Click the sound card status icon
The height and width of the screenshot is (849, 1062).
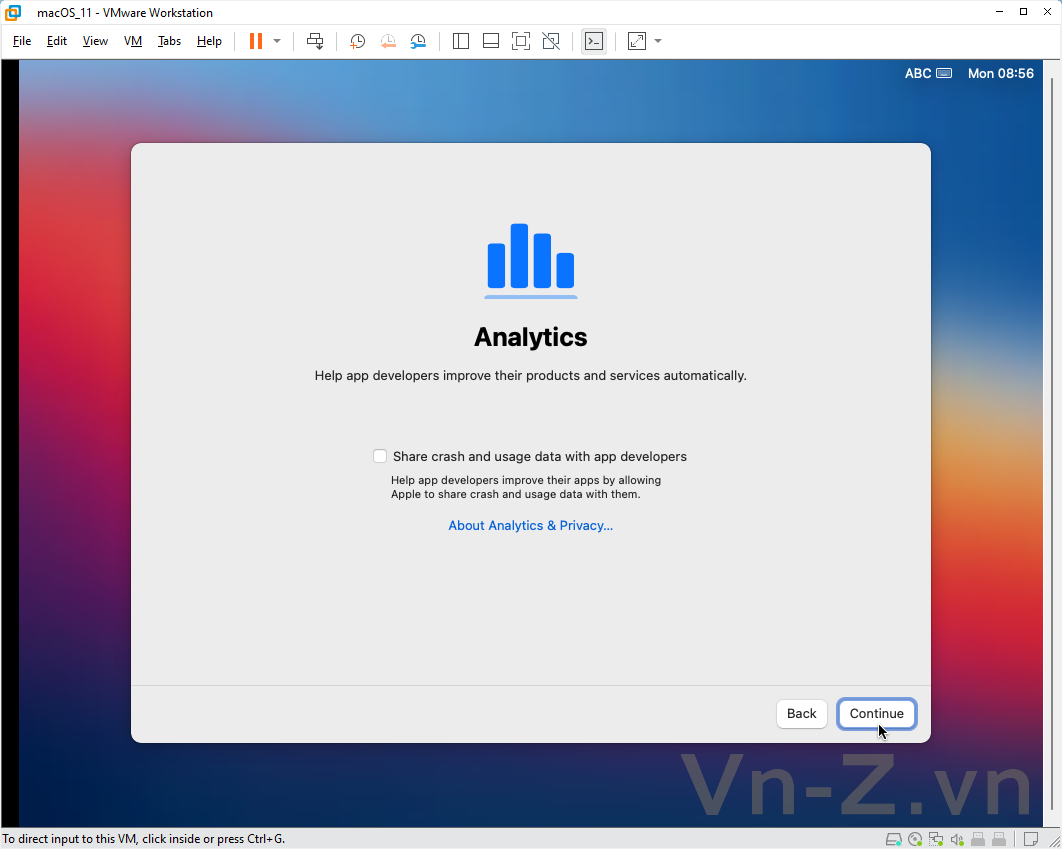(957, 840)
